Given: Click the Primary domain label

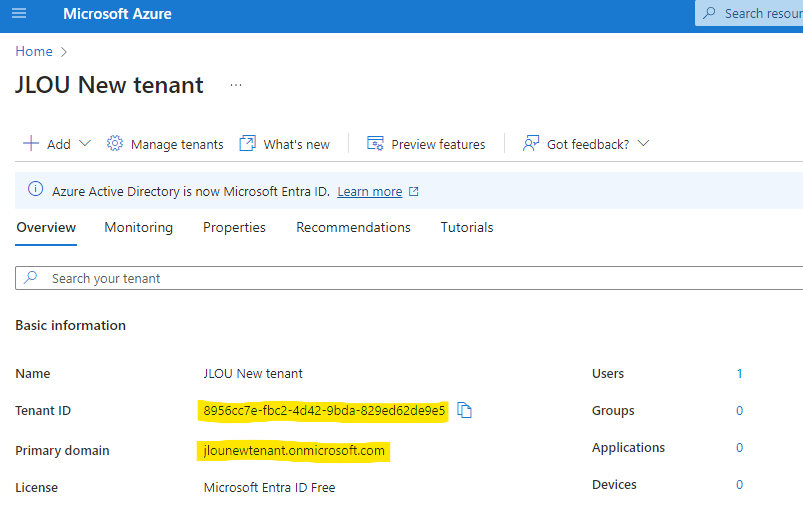Looking at the screenshot, I should 62,451.
